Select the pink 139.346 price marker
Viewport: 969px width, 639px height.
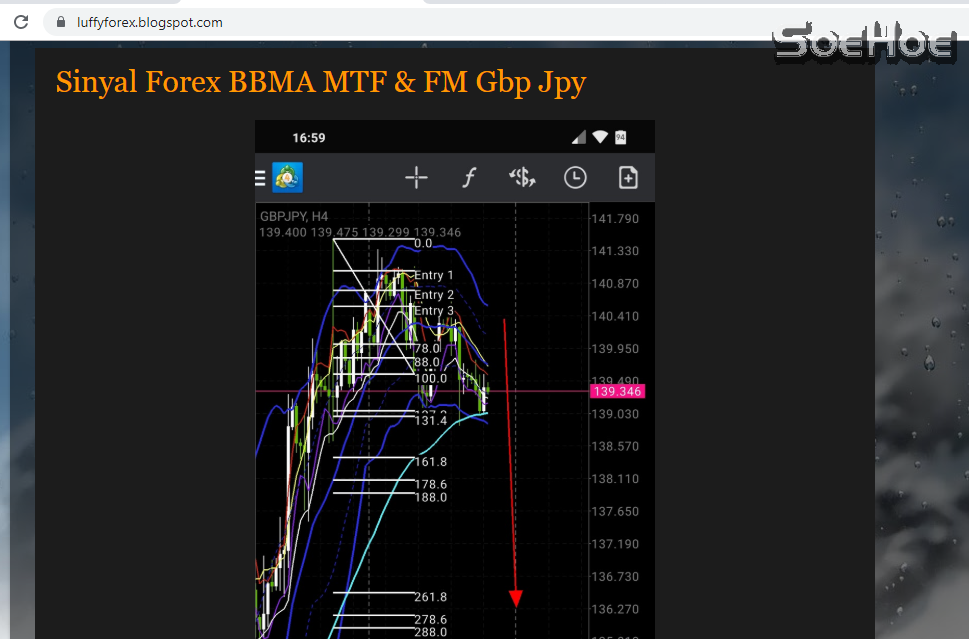(617, 391)
